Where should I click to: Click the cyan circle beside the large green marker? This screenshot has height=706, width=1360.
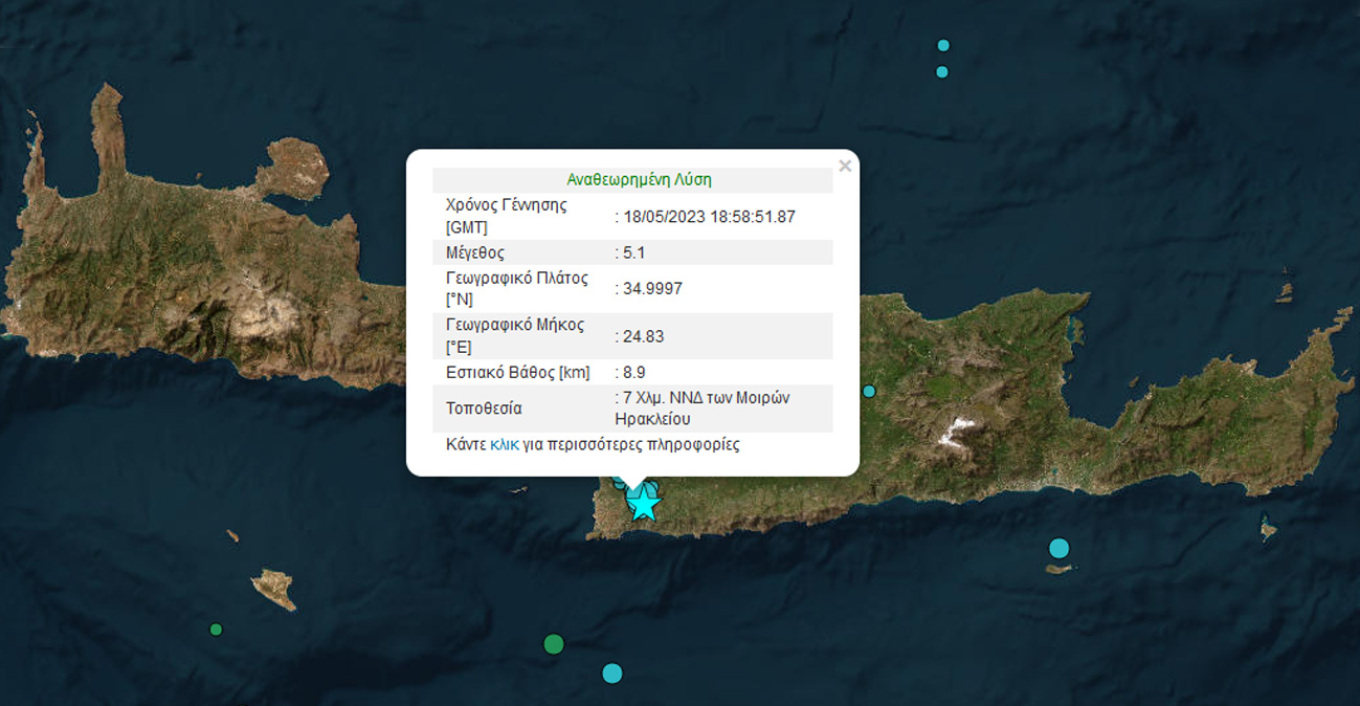point(612,673)
